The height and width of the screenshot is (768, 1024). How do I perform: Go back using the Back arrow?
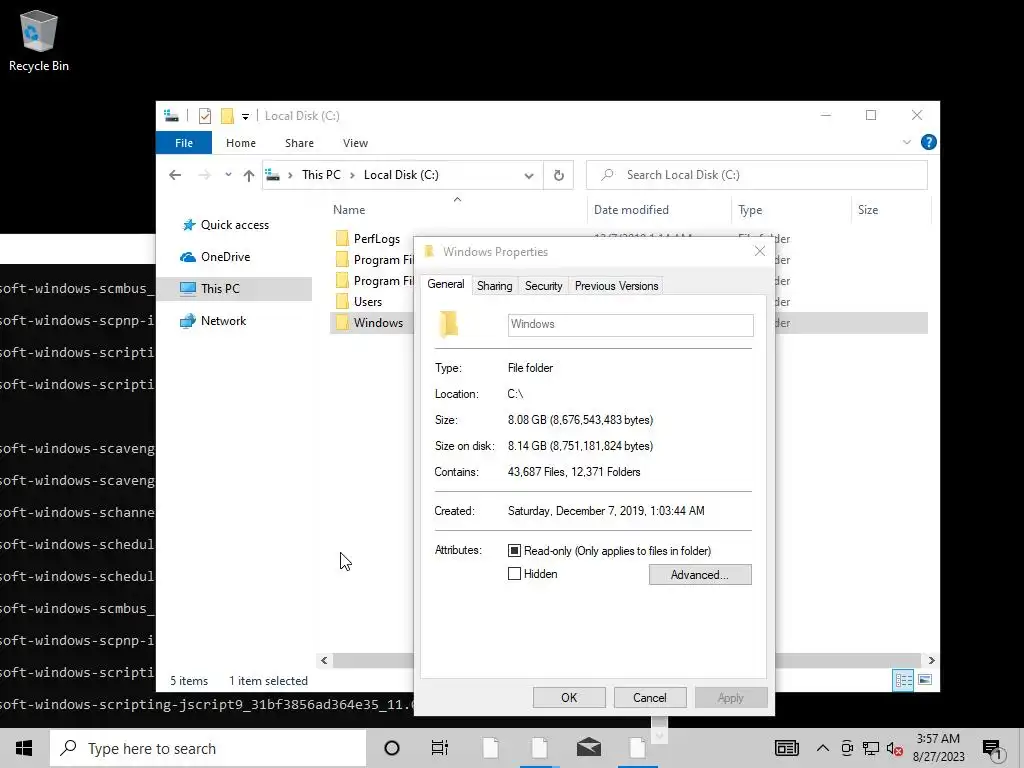click(175, 175)
